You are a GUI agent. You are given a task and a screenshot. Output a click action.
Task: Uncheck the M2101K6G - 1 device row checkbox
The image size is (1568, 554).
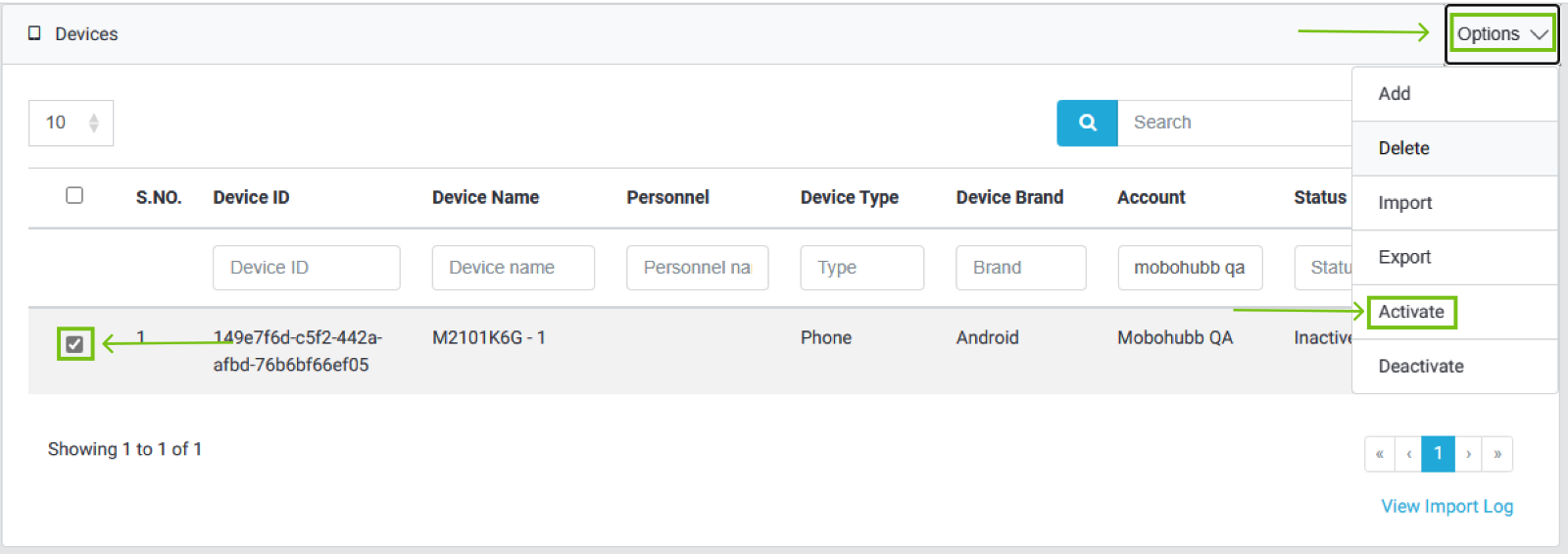pos(74,344)
